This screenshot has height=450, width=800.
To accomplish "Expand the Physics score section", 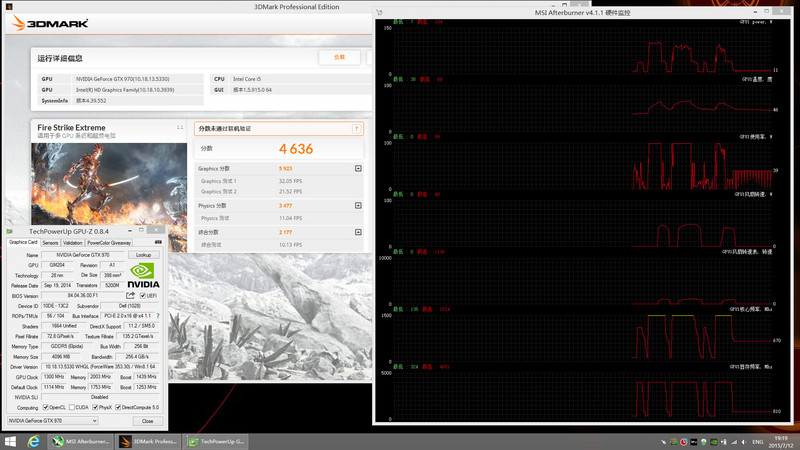I will (358, 206).
